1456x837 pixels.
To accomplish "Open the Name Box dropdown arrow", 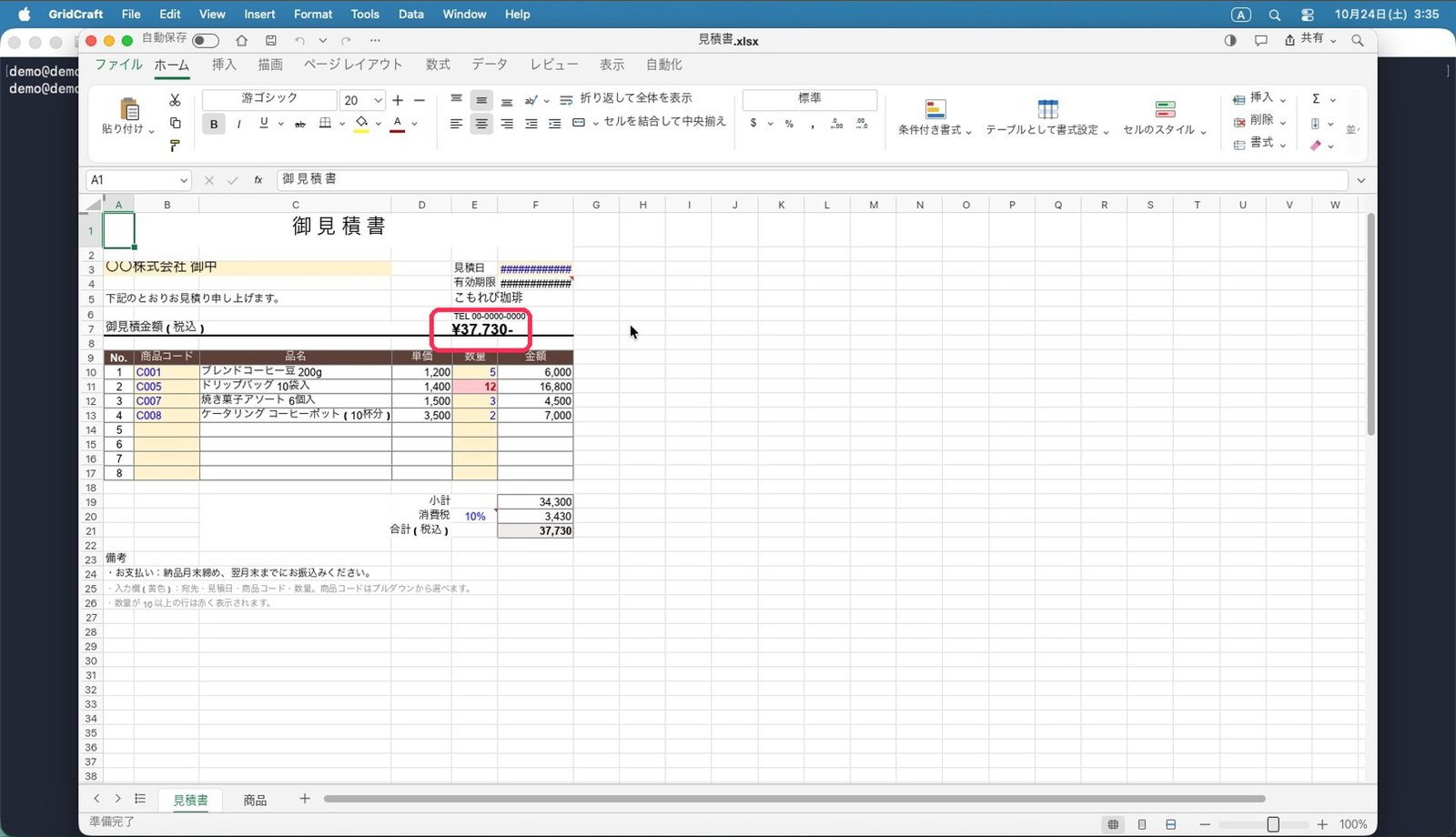I will (184, 180).
